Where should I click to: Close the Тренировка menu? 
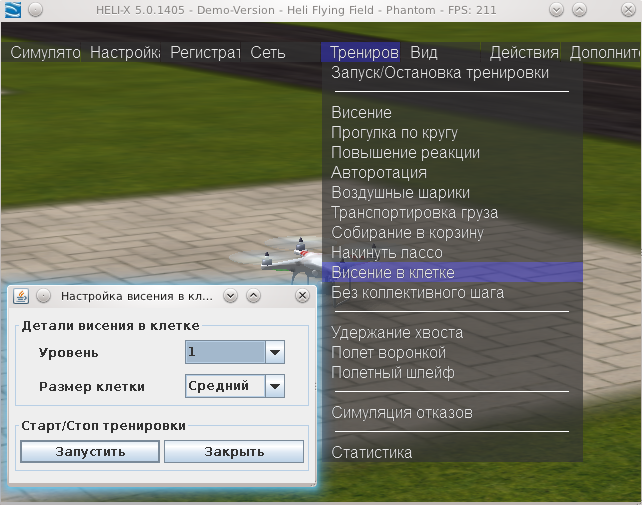(x=361, y=52)
